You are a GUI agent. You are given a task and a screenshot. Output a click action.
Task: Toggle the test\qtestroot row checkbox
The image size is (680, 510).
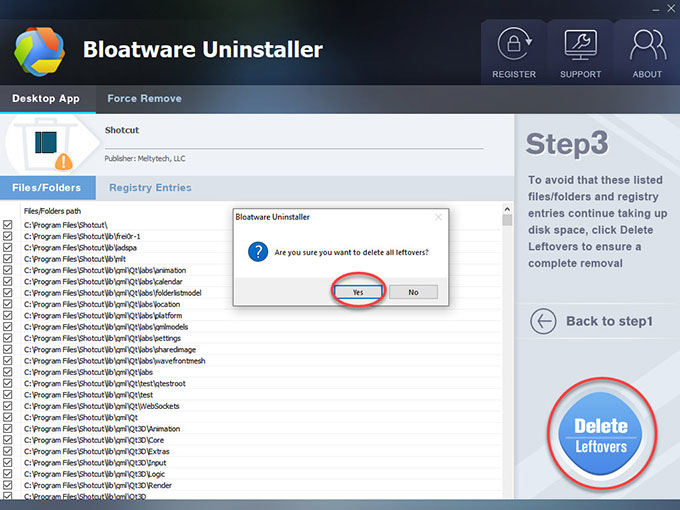coord(7,383)
